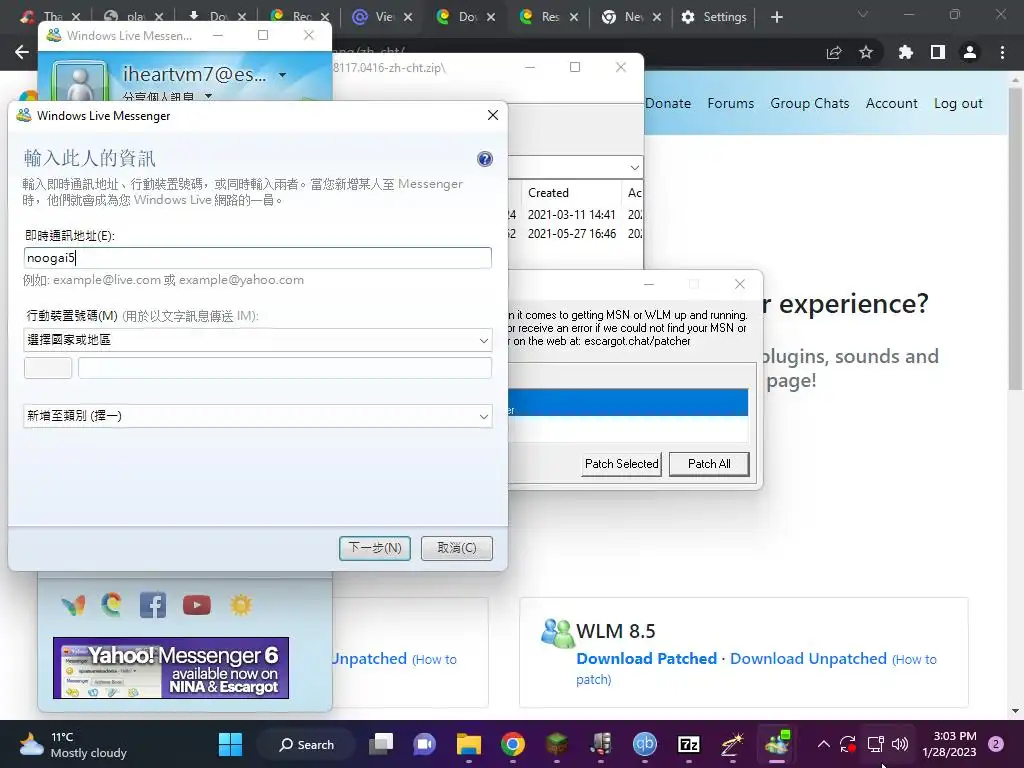Open 7-Zip from the taskbar
The height and width of the screenshot is (768, 1024).
689,744
